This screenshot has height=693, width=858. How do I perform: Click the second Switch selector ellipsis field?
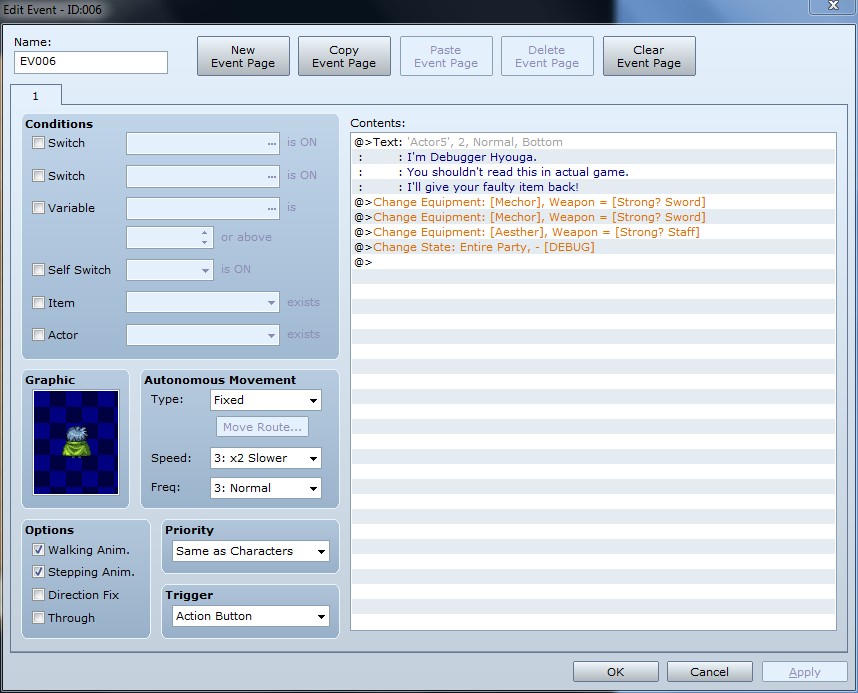(x=203, y=176)
